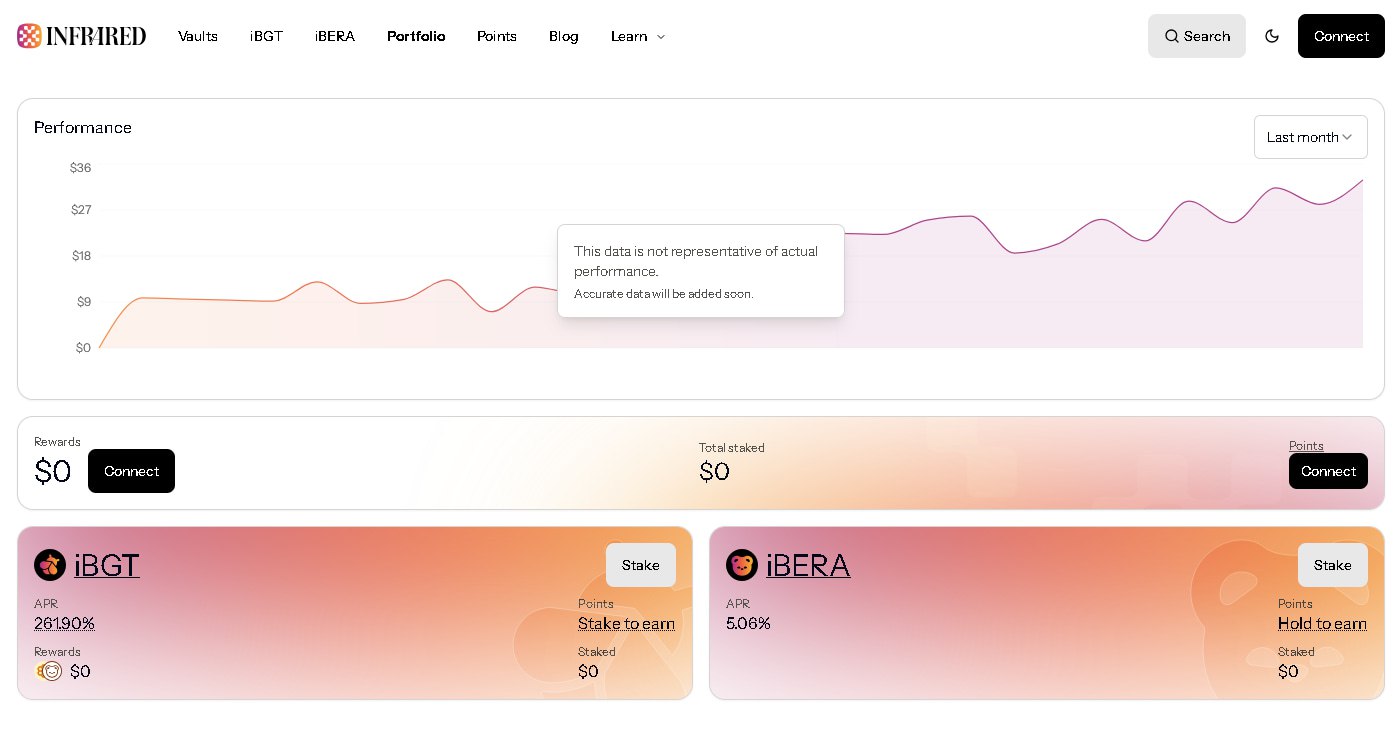Connect wallet next to Rewards $0
This screenshot has width=1395, height=735.
point(131,471)
